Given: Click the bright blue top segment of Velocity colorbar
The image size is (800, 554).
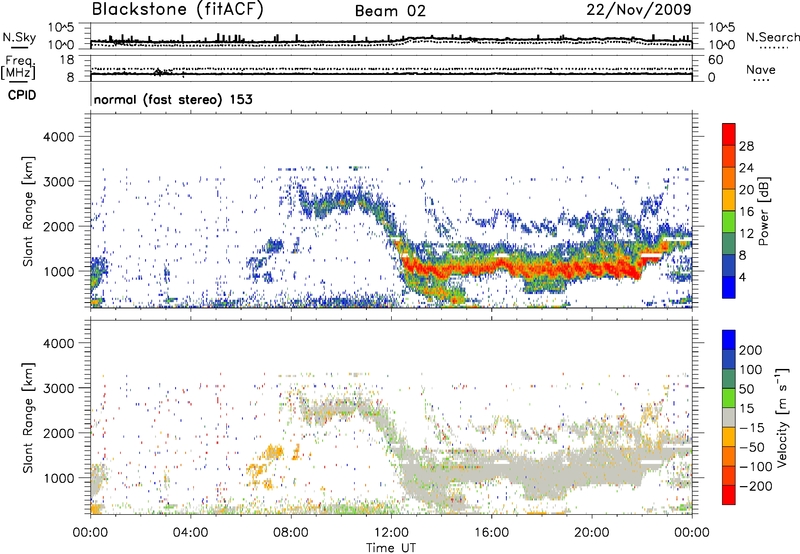Looking at the screenshot, I should tap(729, 340).
